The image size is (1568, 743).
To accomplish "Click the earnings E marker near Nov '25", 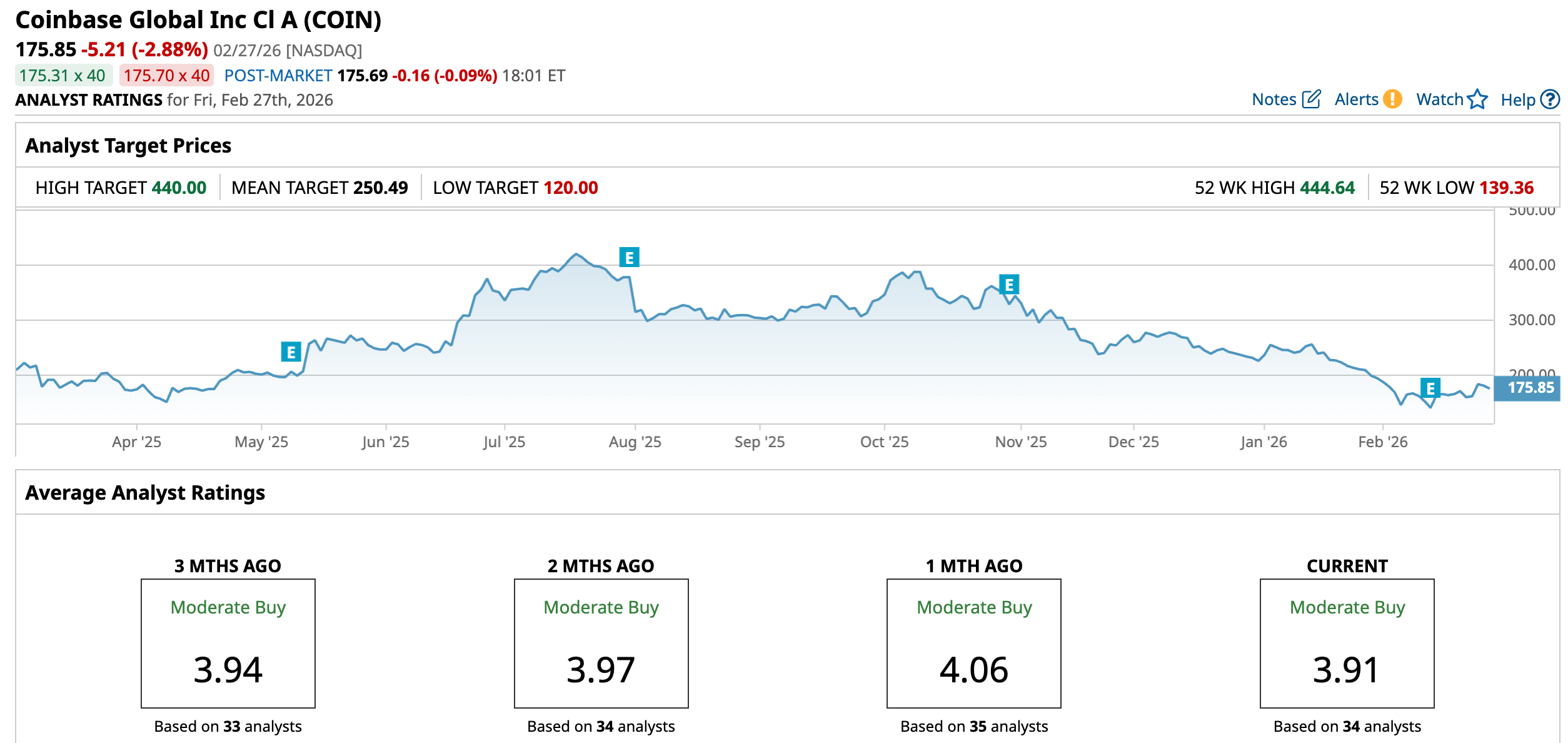I will click(x=1008, y=285).
